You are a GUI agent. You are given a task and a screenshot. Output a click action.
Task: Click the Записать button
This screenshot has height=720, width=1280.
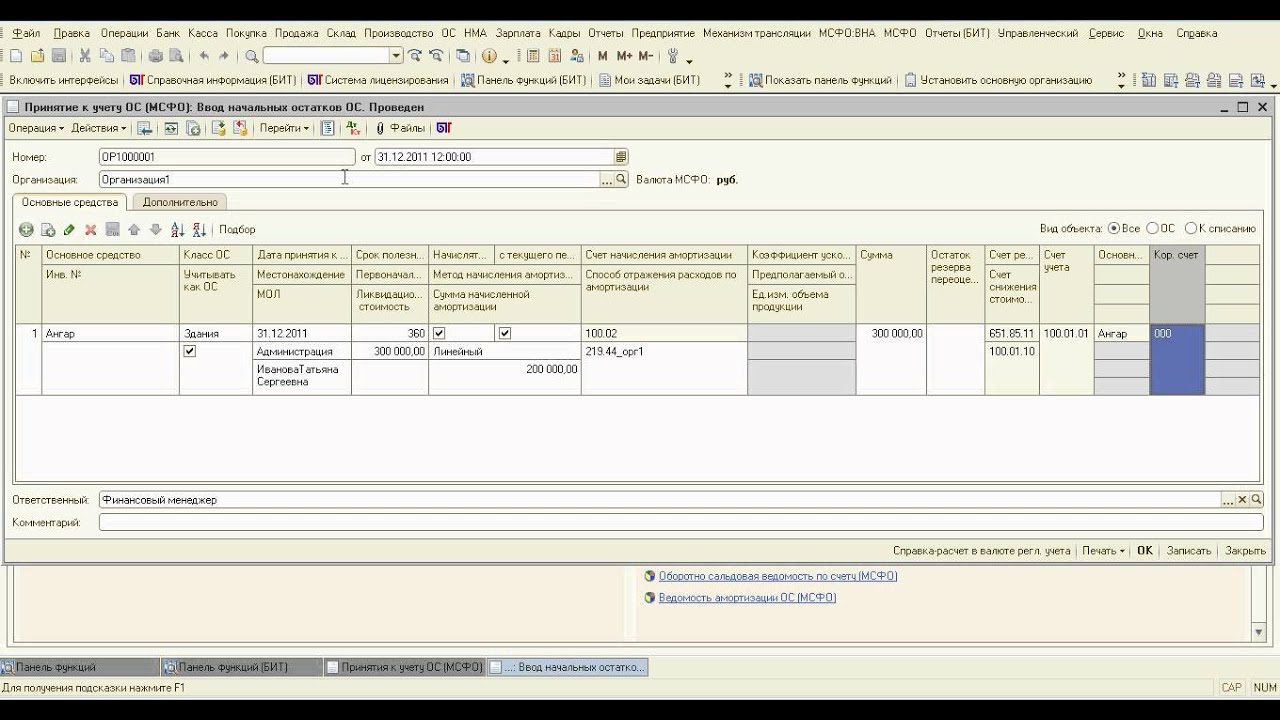[1189, 551]
